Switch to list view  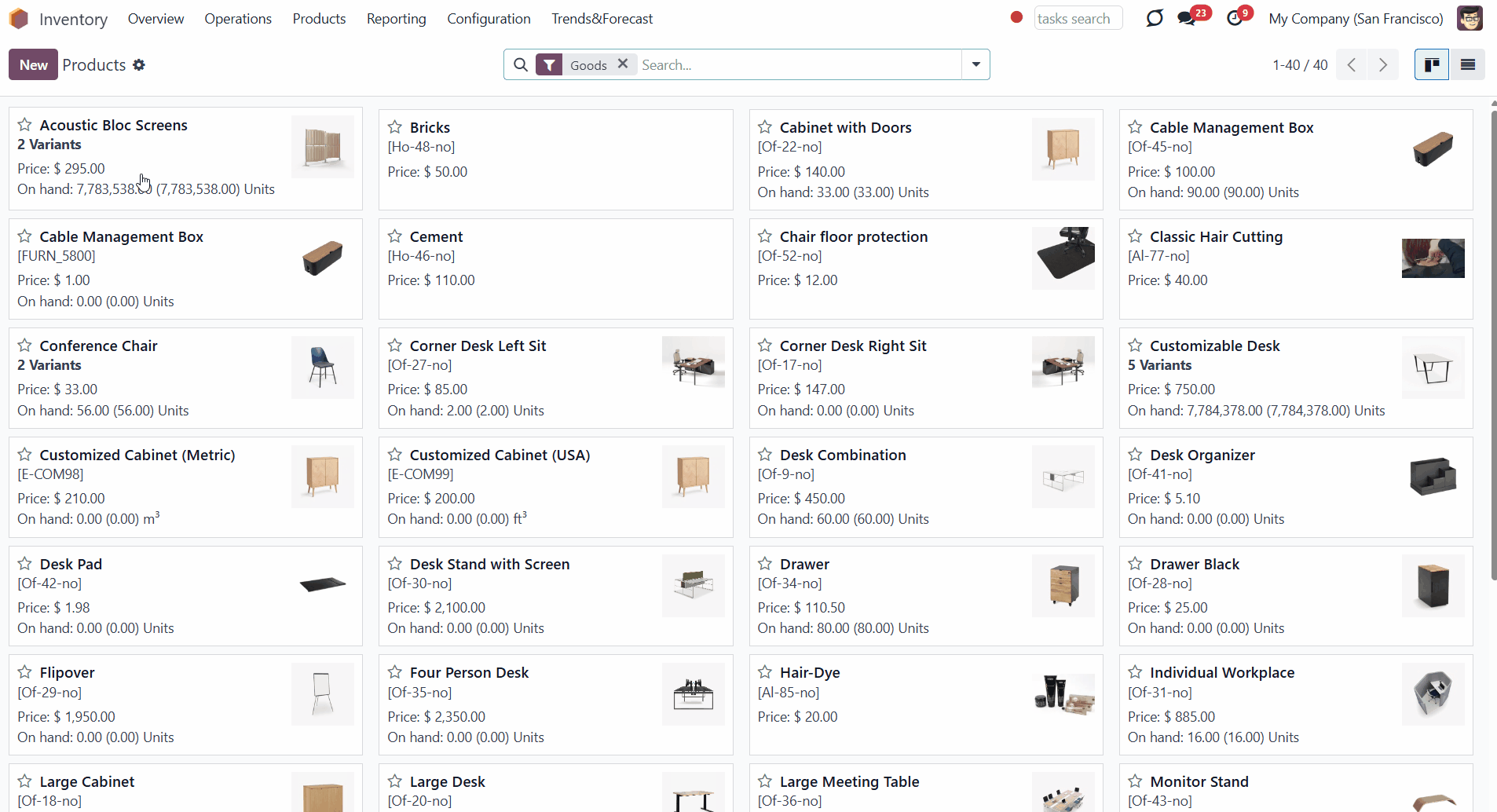[x=1467, y=65]
